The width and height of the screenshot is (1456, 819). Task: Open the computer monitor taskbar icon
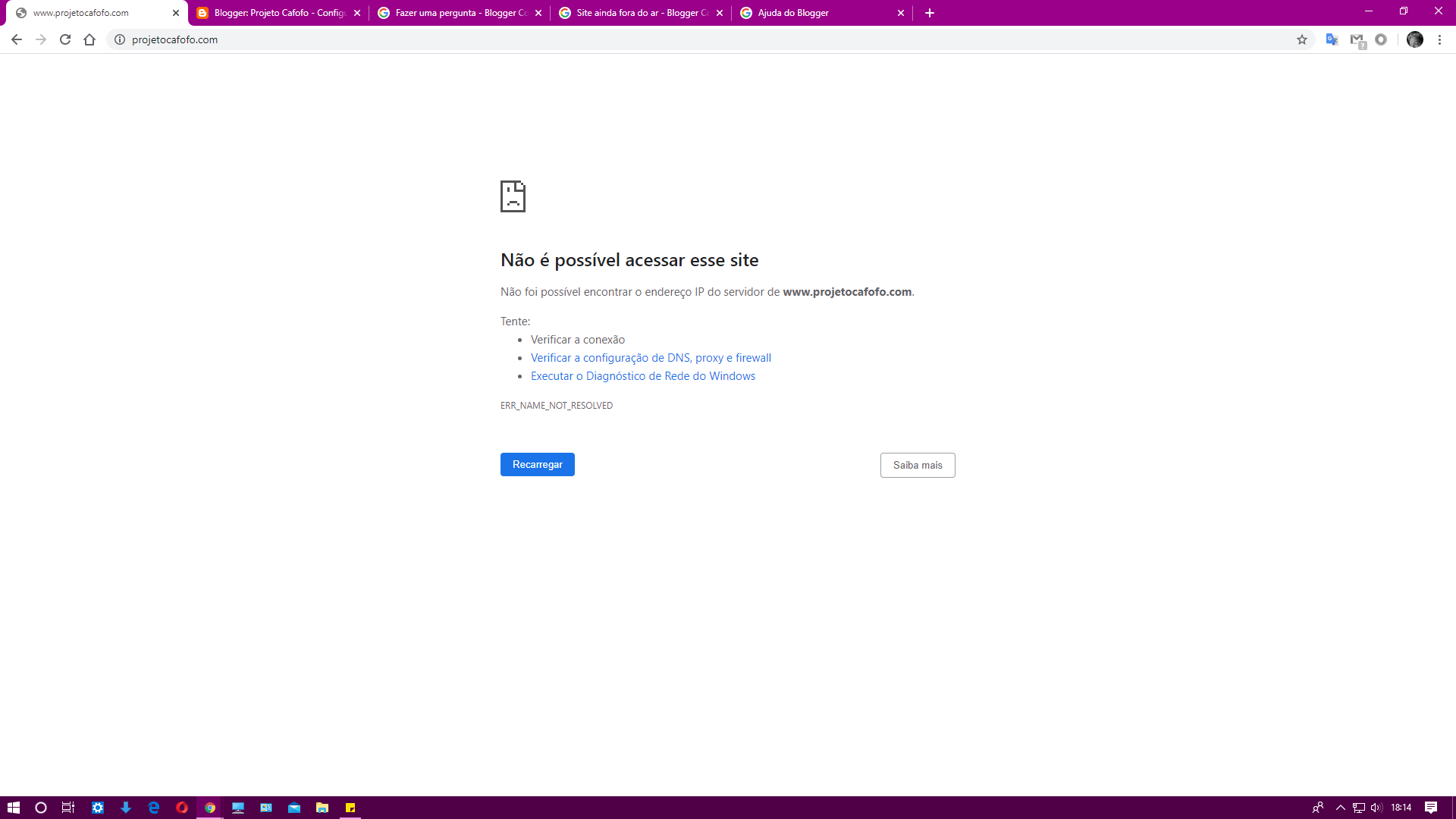pyautogui.click(x=238, y=808)
